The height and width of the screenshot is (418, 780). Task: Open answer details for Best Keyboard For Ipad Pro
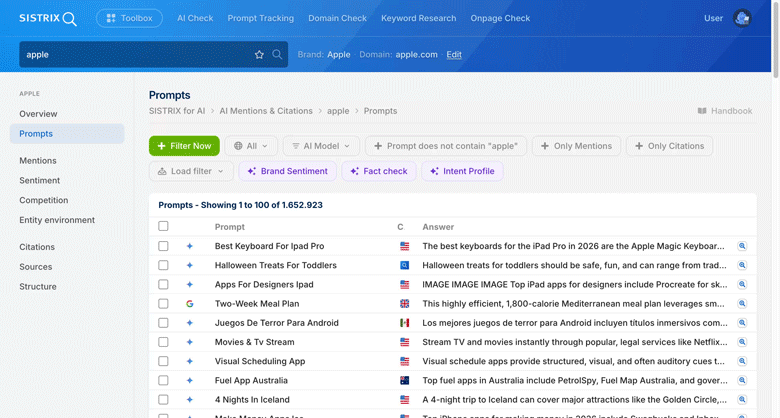[x=742, y=246]
